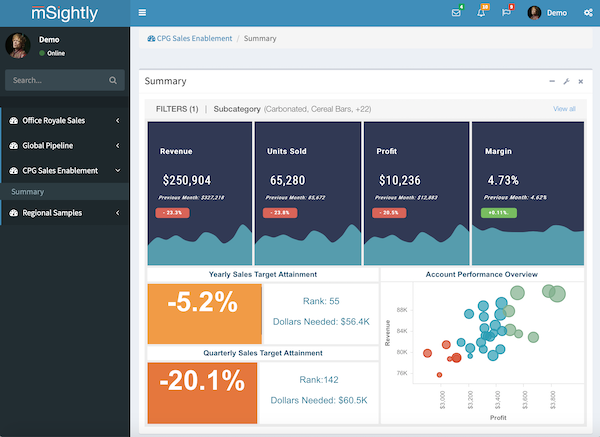Click the CPG Sales Enablement sidebar icon
Screen dimensions: 600x437
[x=13, y=171]
